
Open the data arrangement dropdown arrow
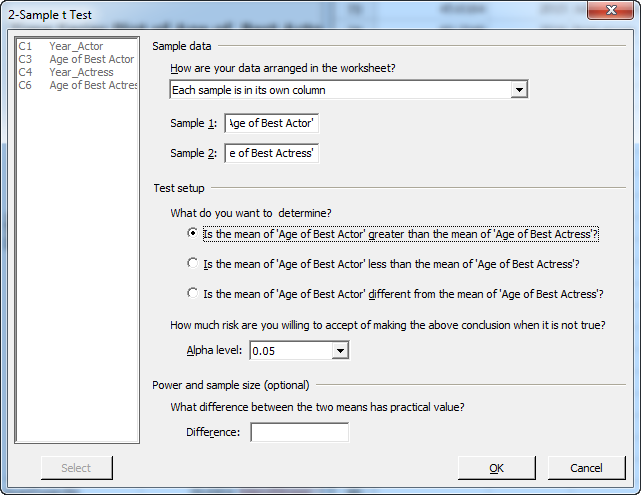(x=518, y=90)
